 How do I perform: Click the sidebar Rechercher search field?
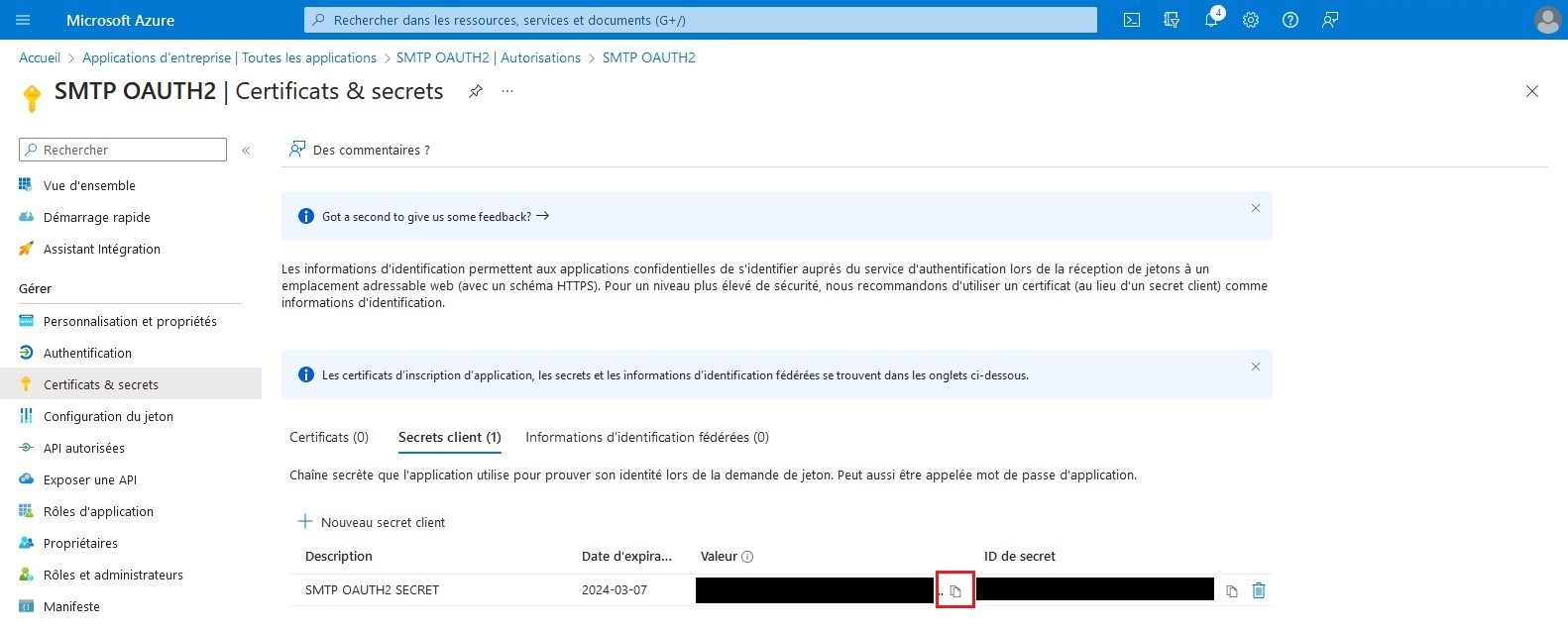click(x=123, y=150)
